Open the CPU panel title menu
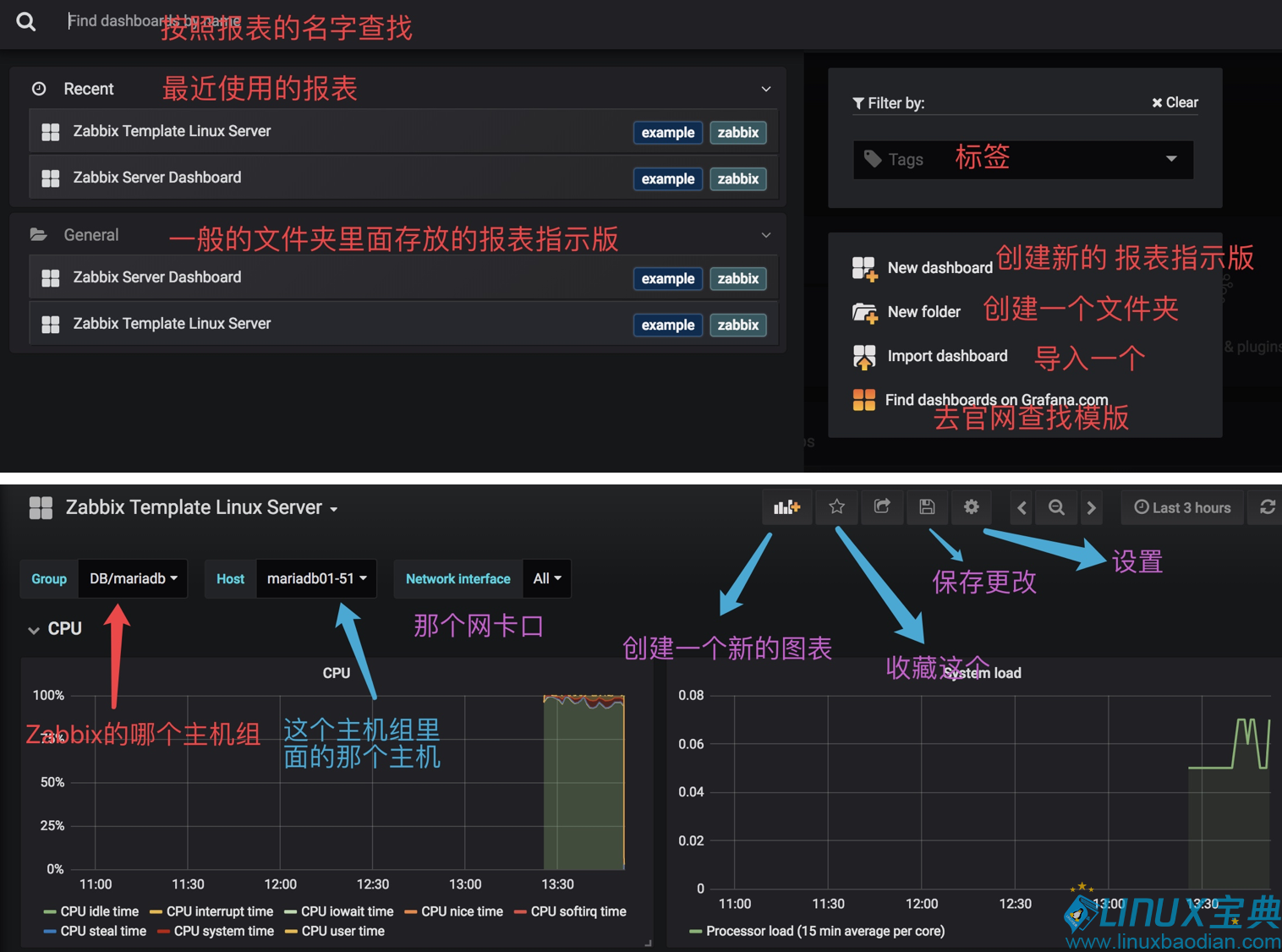This screenshot has width=1282, height=952. click(x=337, y=673)
